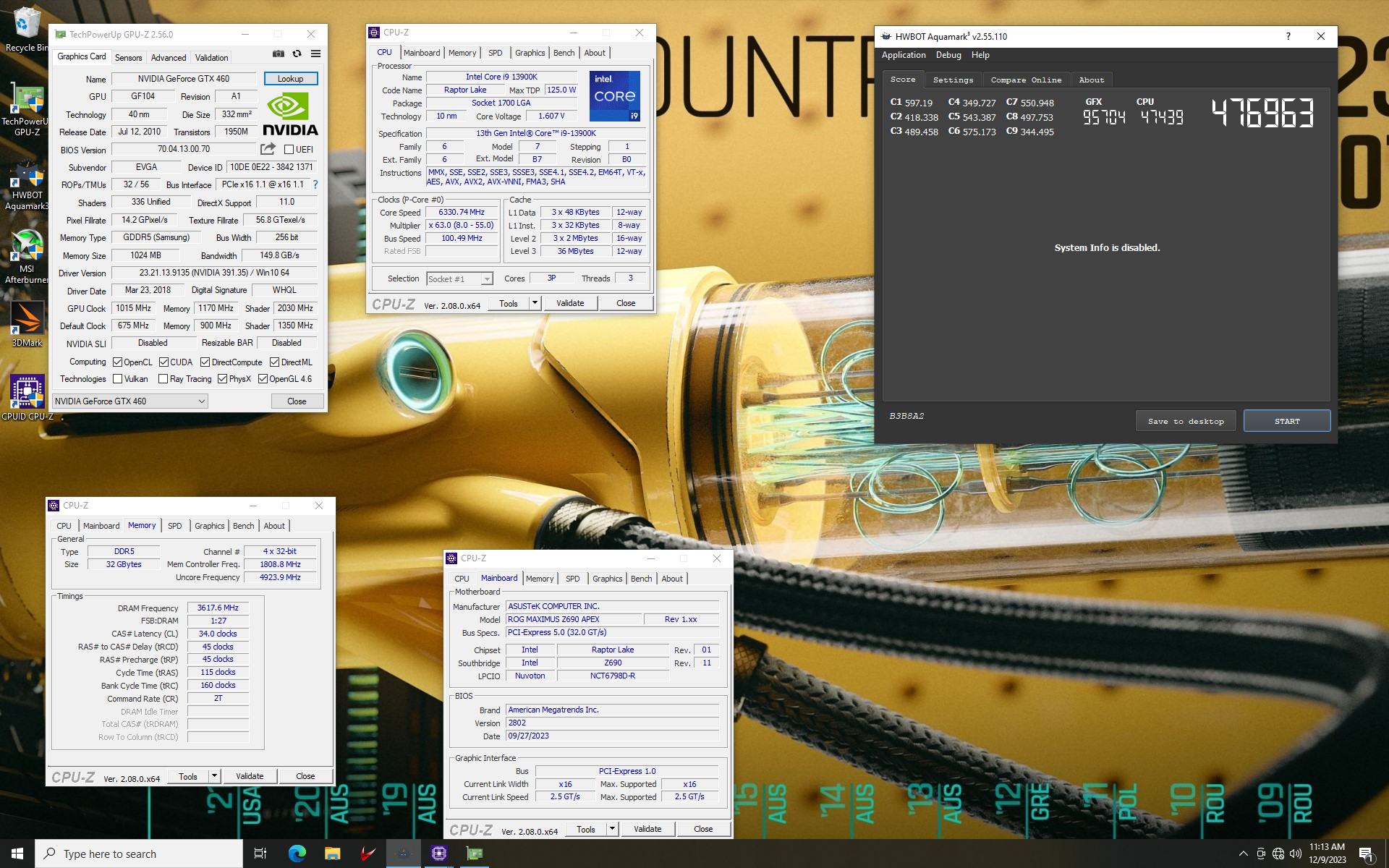This screenshot has height=868, width=1389.
Task: Open notification center icon
Action: pyautogui.click(x=1366, y=854)
